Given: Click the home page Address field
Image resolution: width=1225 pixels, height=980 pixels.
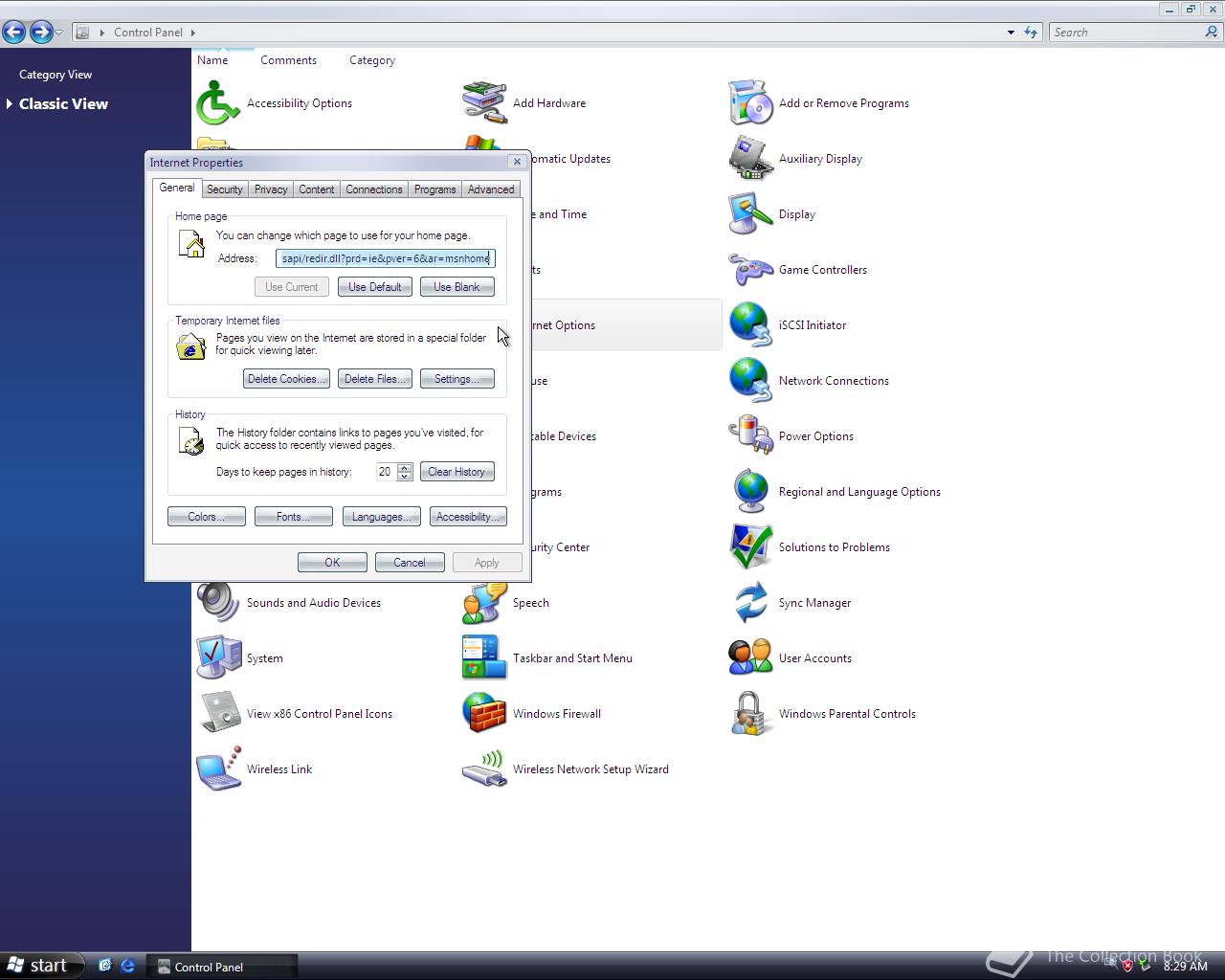Looking at the screenshot, I should click(x=386, y=258).
